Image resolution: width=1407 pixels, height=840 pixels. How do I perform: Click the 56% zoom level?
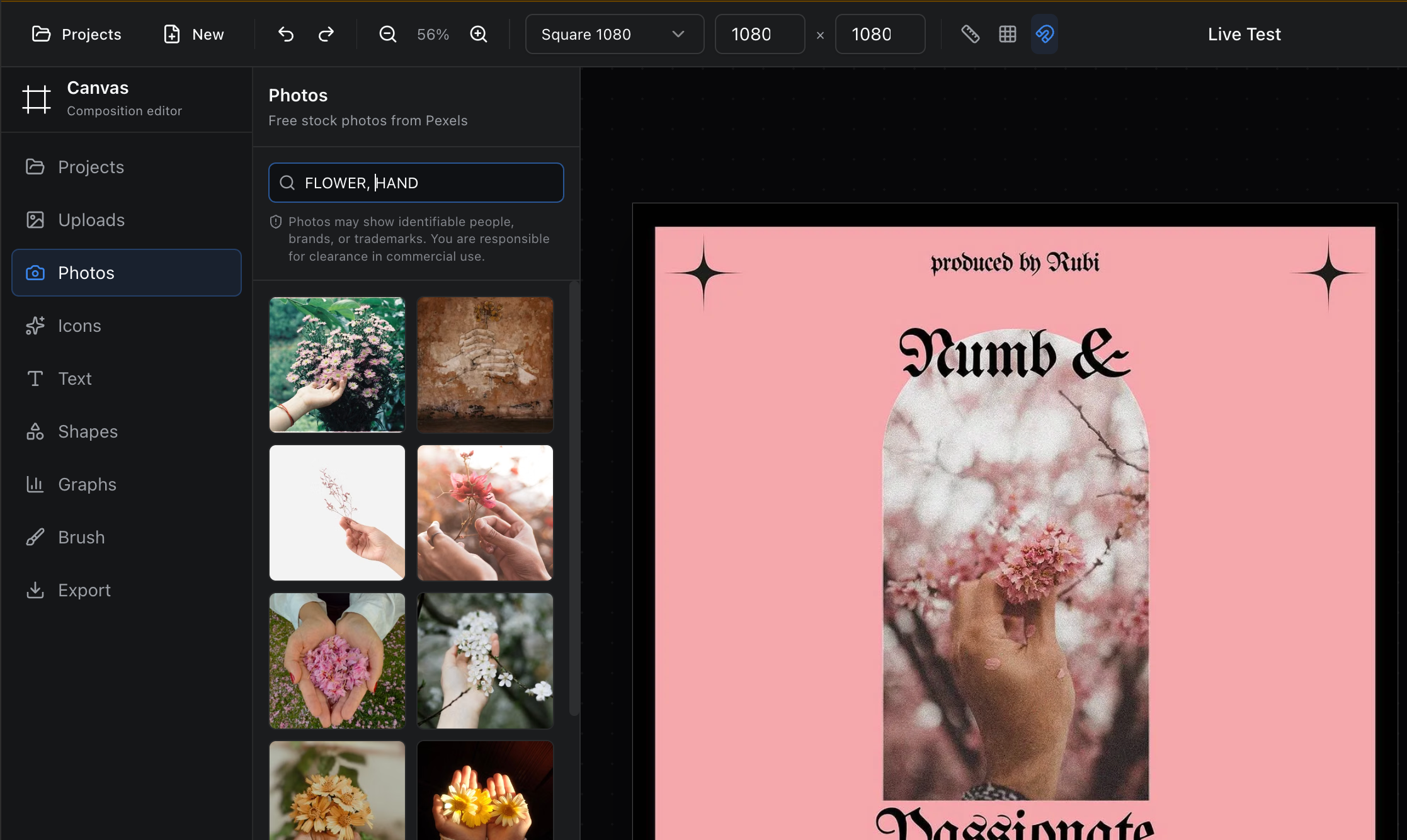tap(433, 34)
